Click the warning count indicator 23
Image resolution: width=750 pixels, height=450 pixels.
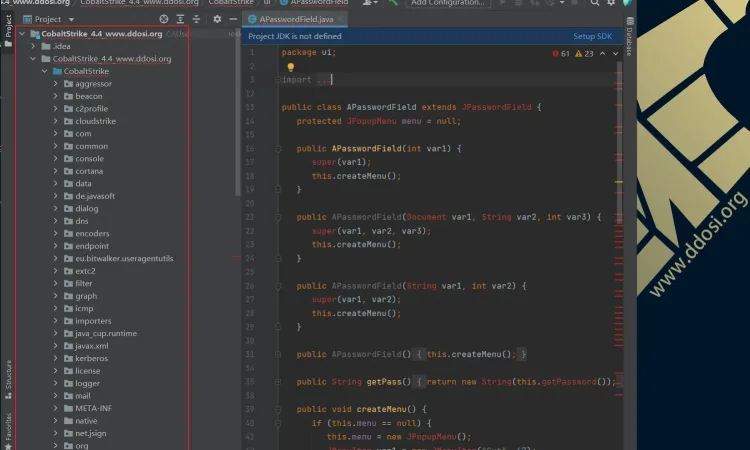coord(584,54)
